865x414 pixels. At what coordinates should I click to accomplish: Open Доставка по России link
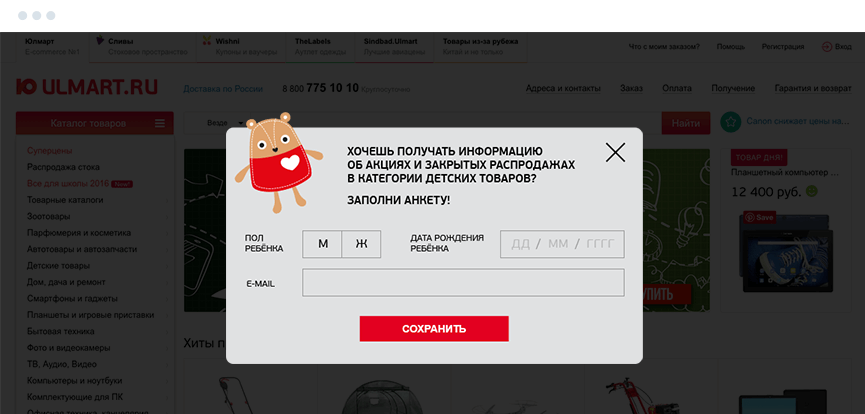point(223,88)
